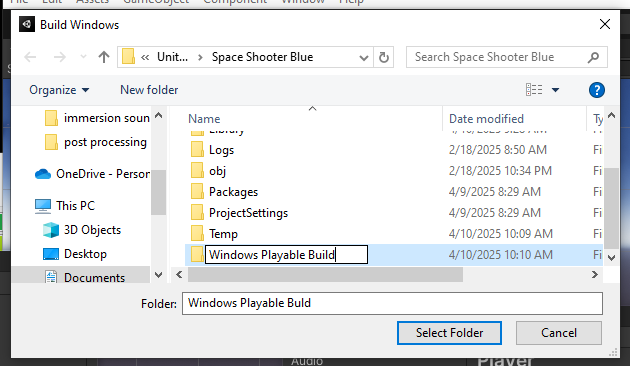Select the obj folder
Viewport: 630px width, 366px height.
coord(217,171)
